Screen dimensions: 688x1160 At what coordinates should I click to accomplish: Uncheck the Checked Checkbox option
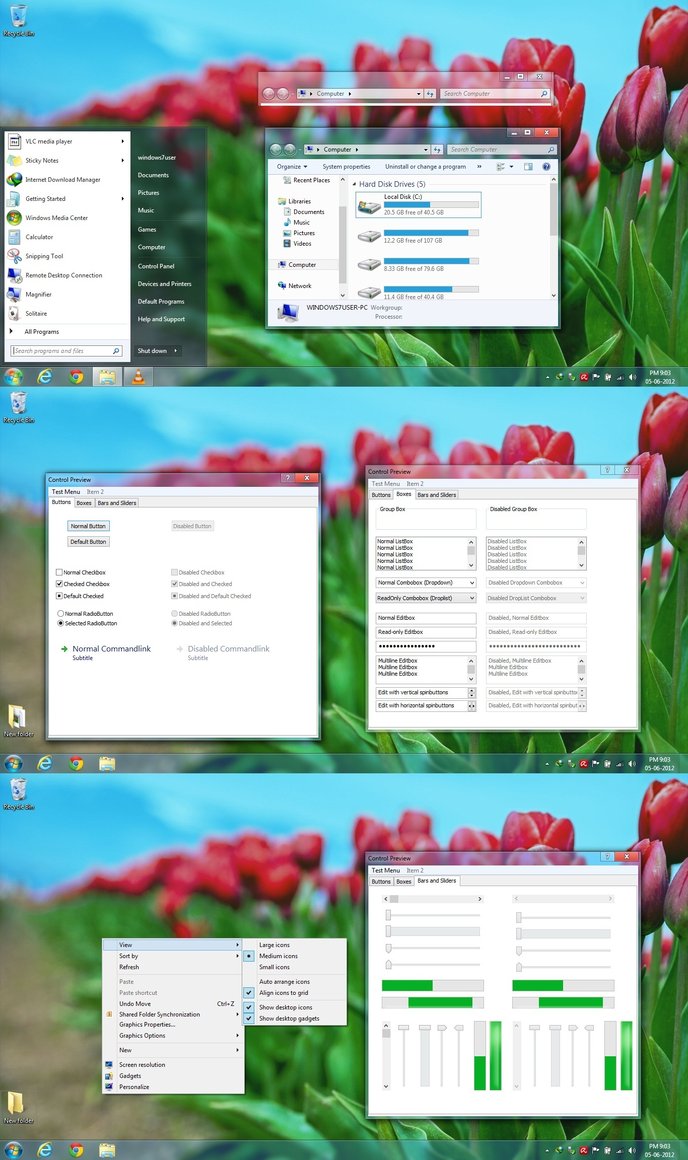60,584
